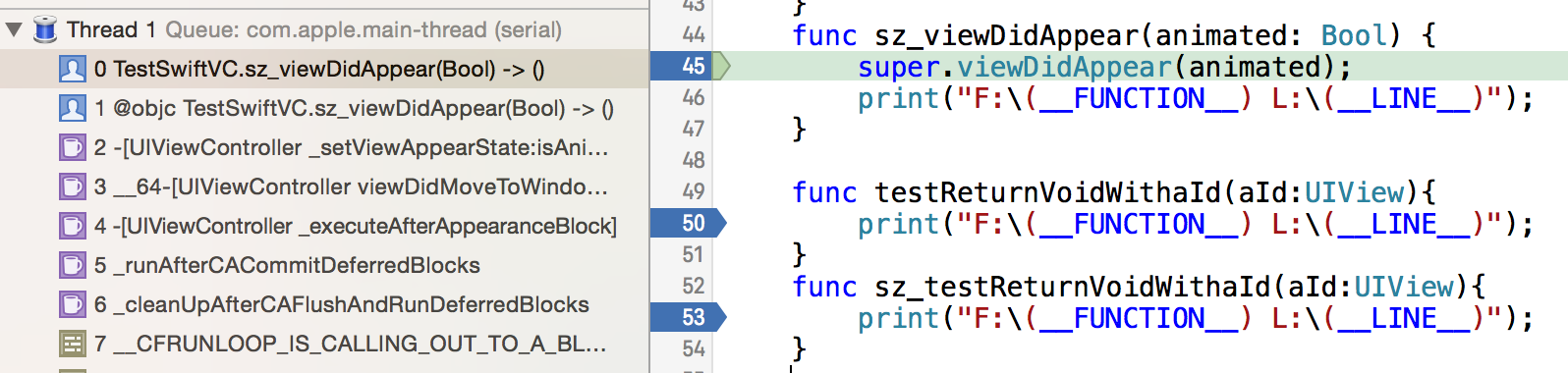This screenshot has height=373, width=1568.
Task: Click framework cup icon of frame 3
Action: [73, 186]
